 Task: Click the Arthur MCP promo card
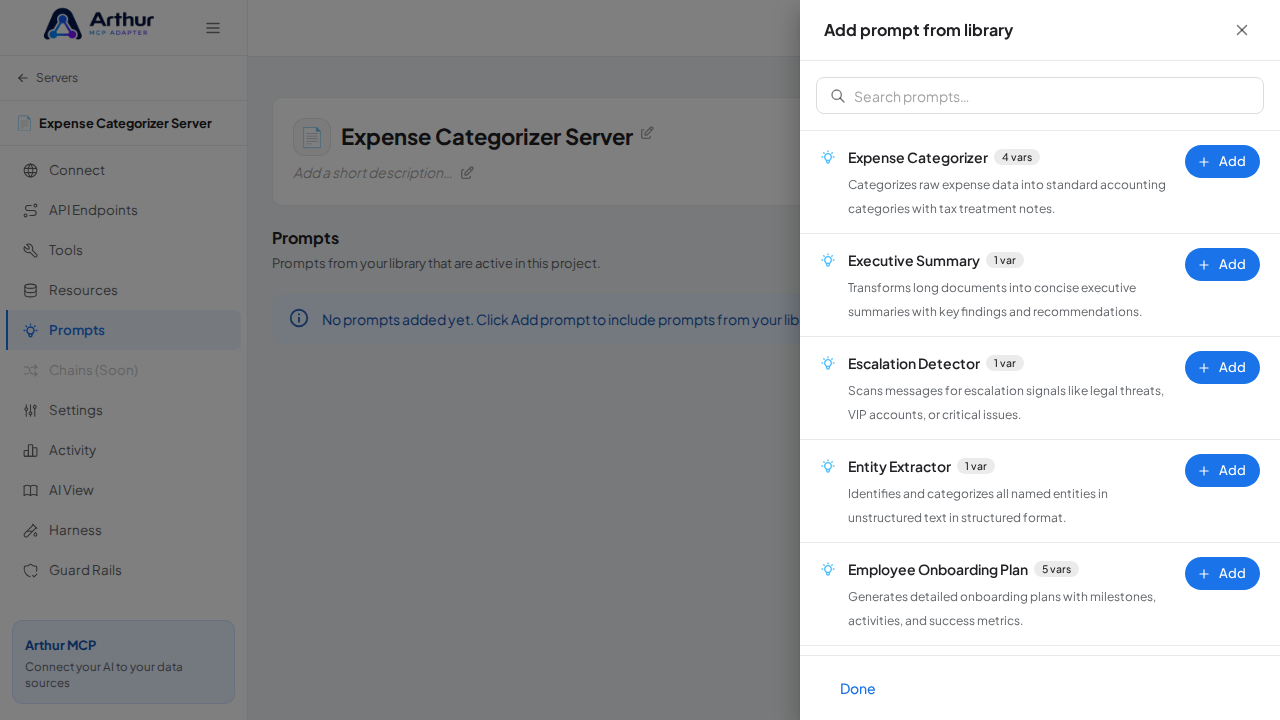click(123, 662)
